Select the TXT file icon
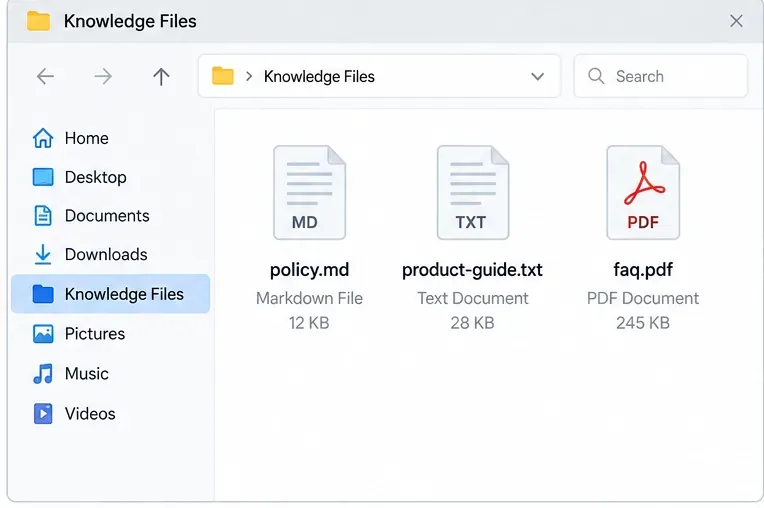The image size is (764, 508). 473,192
